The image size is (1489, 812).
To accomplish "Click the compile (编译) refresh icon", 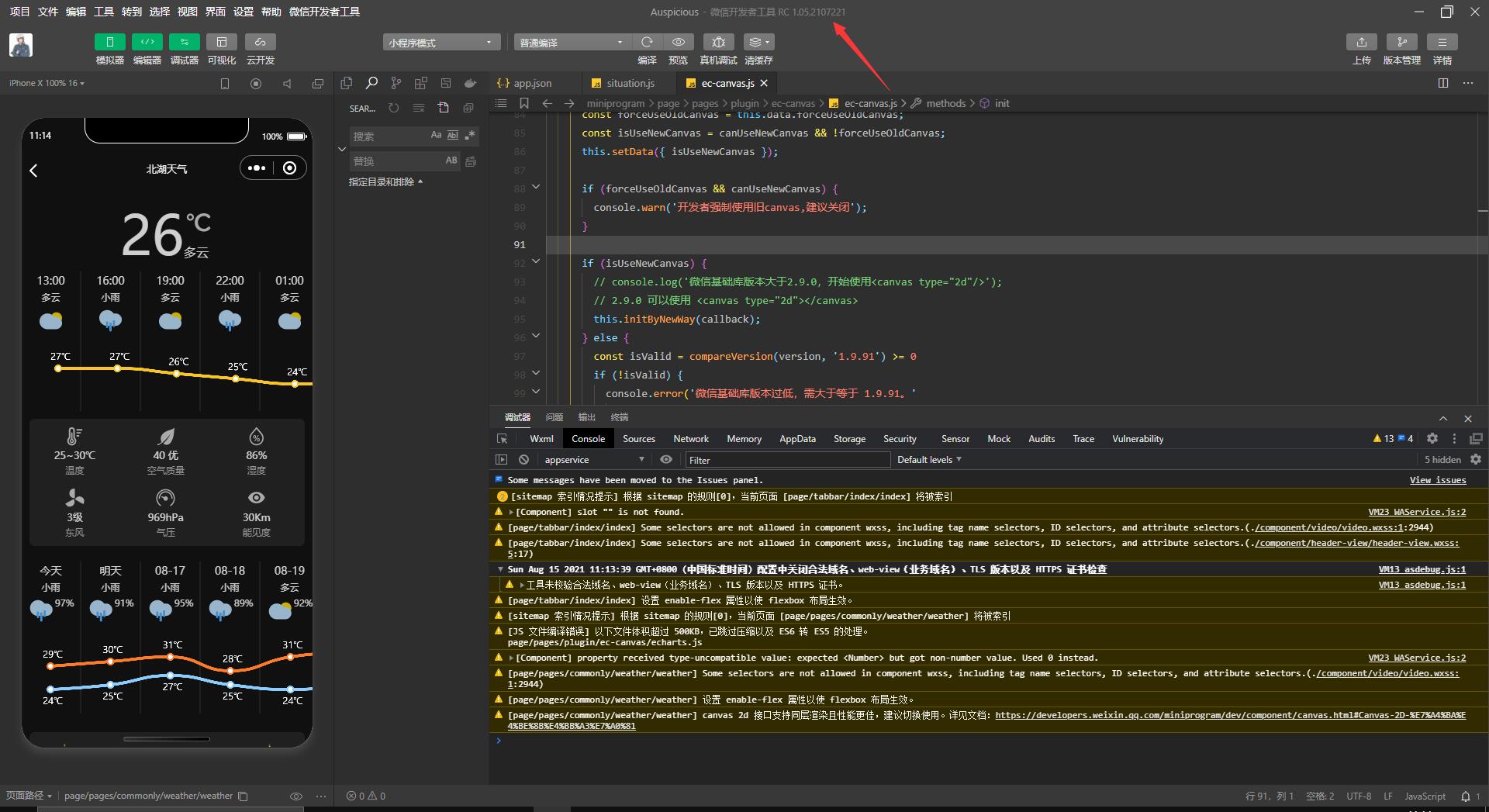I will click(647, 42).
